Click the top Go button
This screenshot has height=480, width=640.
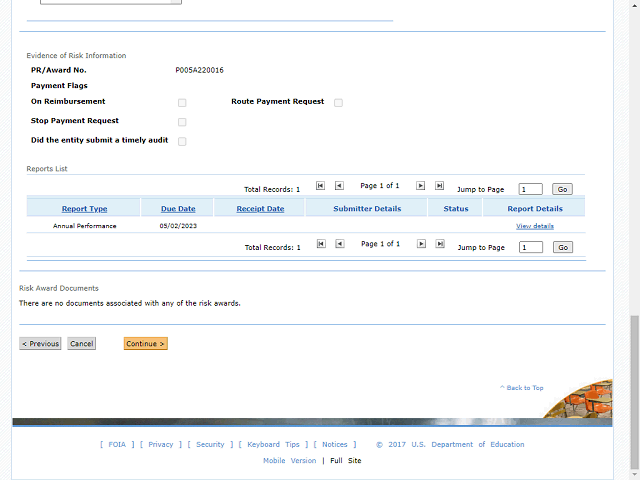point(562,189)
